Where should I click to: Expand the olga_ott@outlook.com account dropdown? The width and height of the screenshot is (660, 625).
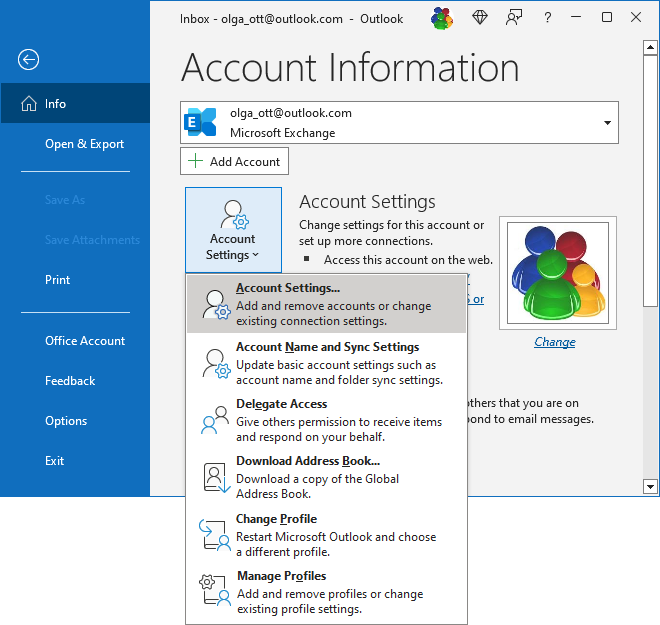[606, 123]
